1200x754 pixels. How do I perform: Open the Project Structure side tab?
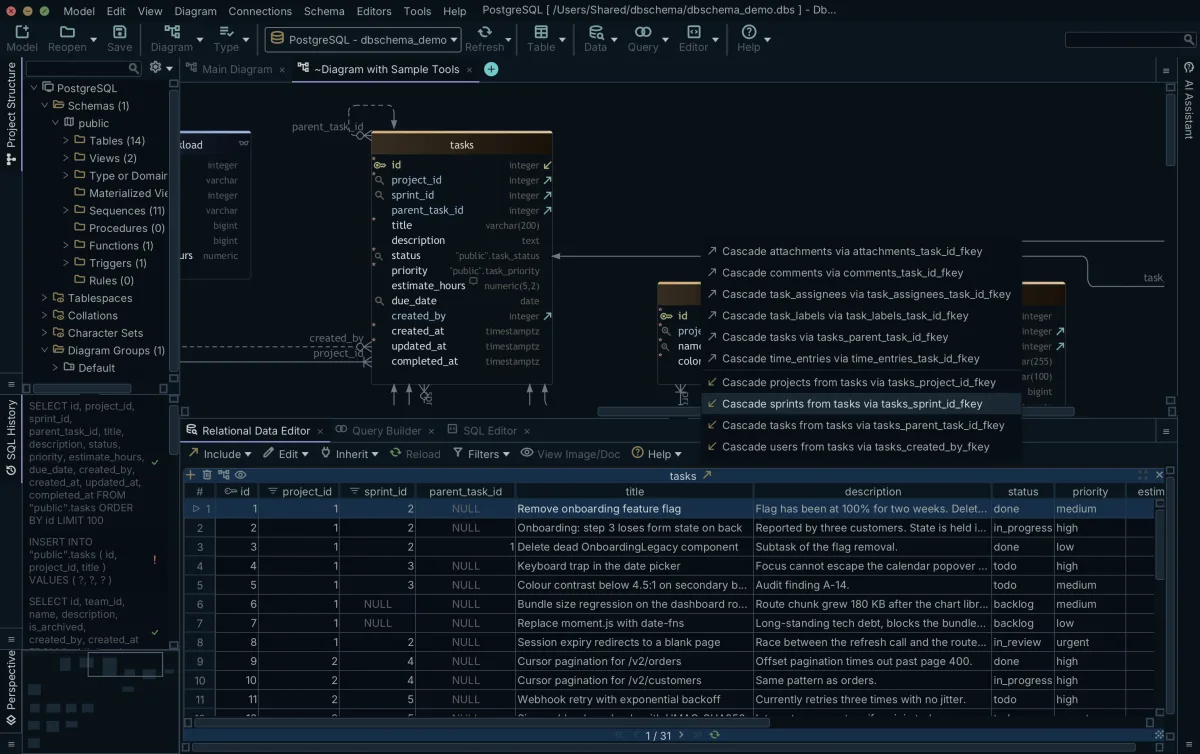point(11,114)
